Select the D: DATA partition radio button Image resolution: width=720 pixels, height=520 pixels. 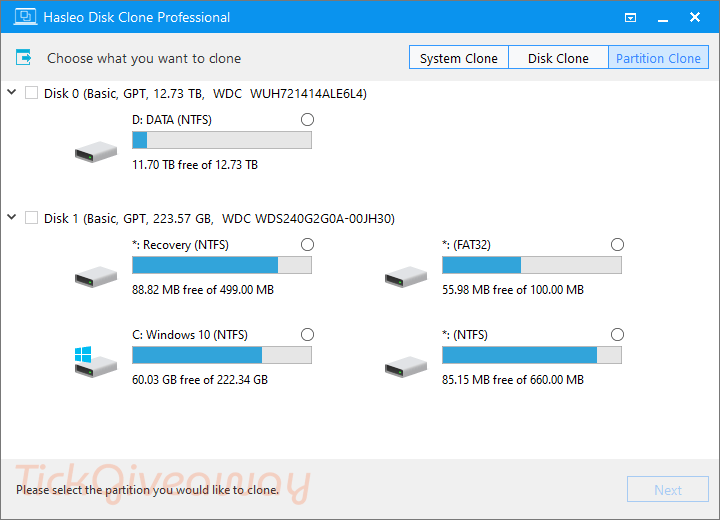tap(308, 120)
